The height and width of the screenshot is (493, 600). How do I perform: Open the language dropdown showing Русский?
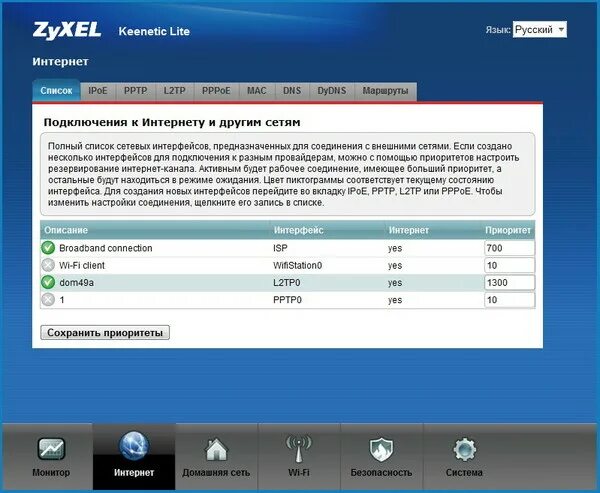click(540, 29)
